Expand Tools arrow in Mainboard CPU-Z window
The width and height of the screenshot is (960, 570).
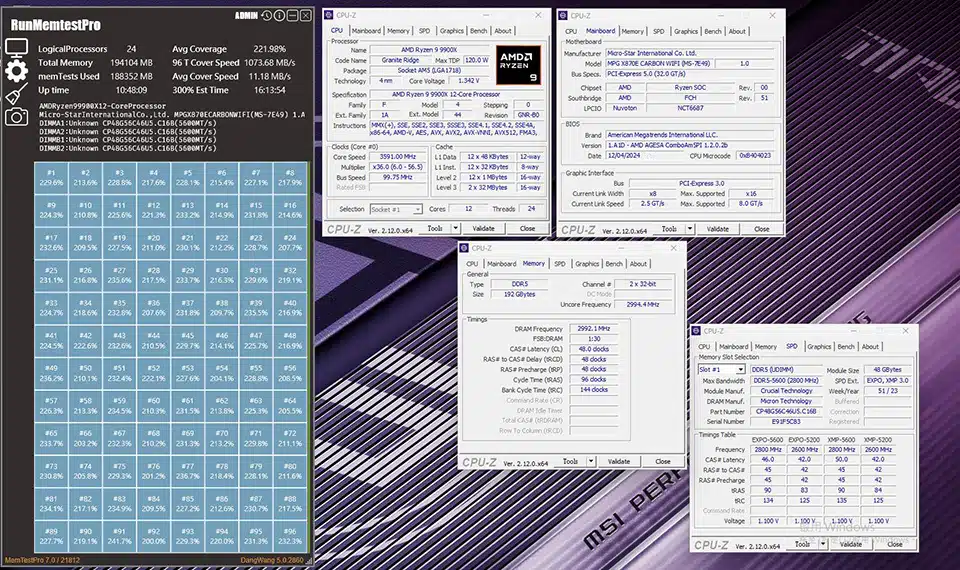click(x=689, y=229)
